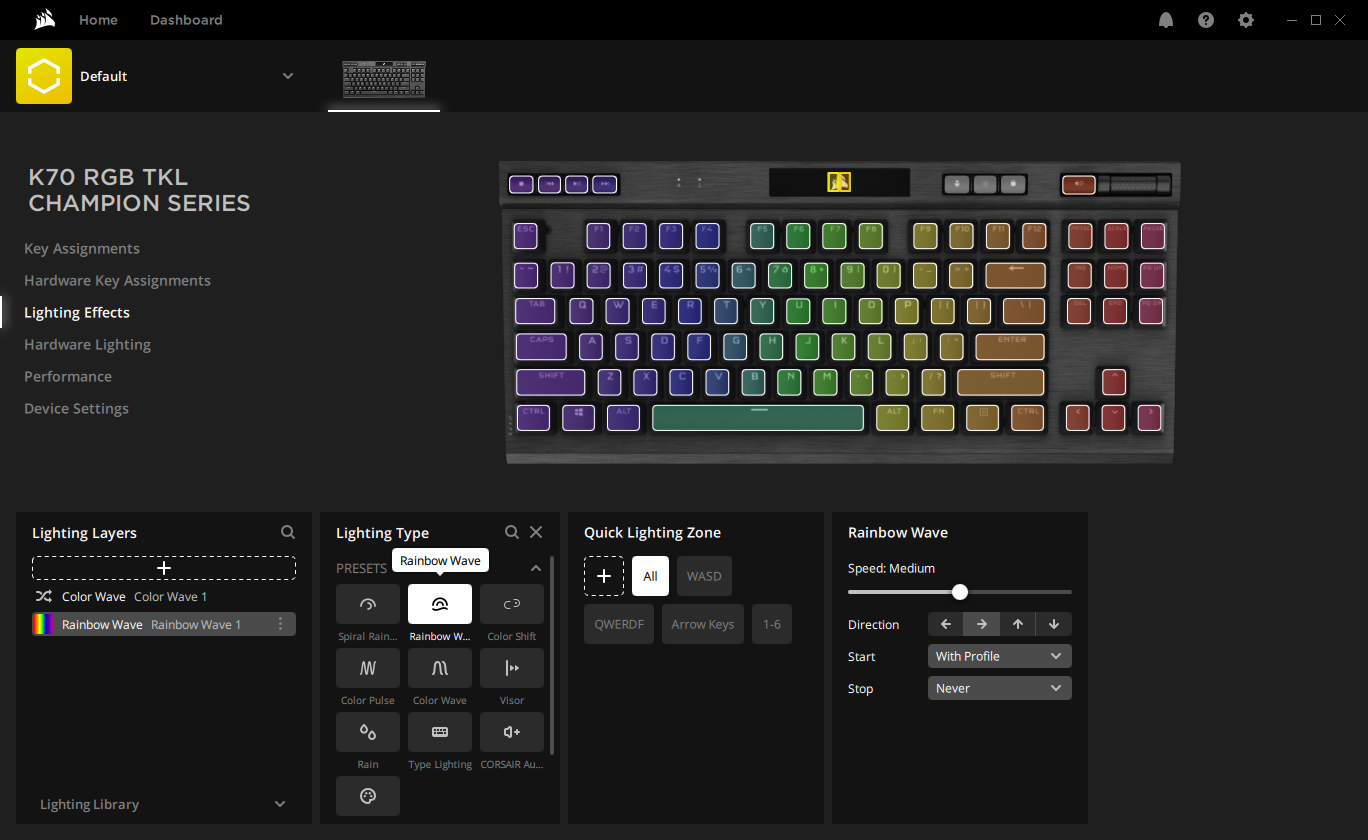Open Performance section
Screen dimensions: 1368x840
click(68, 376)
